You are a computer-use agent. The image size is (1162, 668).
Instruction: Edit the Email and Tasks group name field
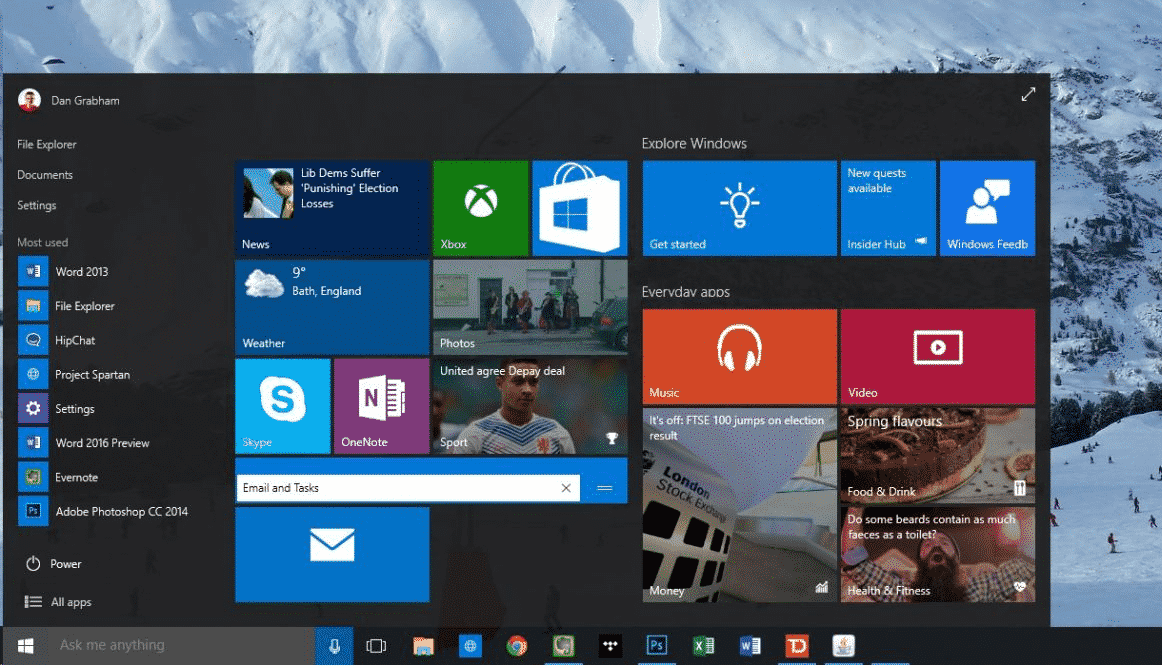coord(408,488)
